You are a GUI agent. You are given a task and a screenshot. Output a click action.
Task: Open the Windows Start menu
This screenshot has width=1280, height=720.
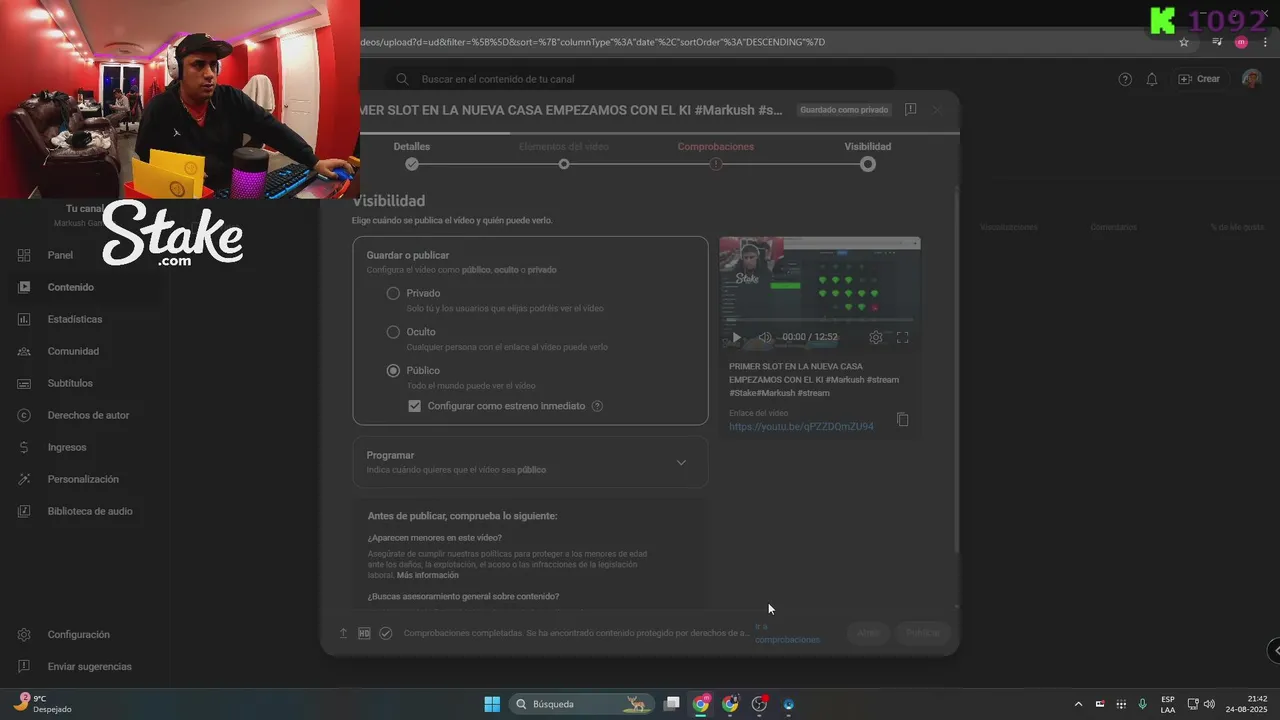click(492, 704)
